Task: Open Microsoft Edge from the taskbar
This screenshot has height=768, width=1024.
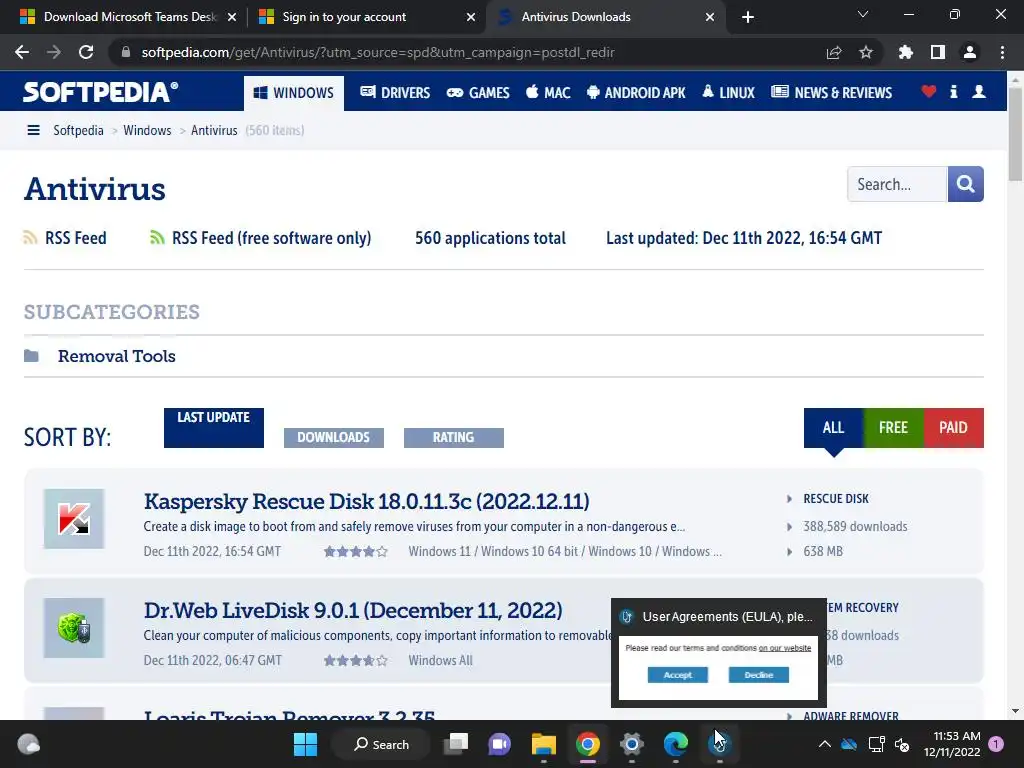Action: (x=675, y=744)
